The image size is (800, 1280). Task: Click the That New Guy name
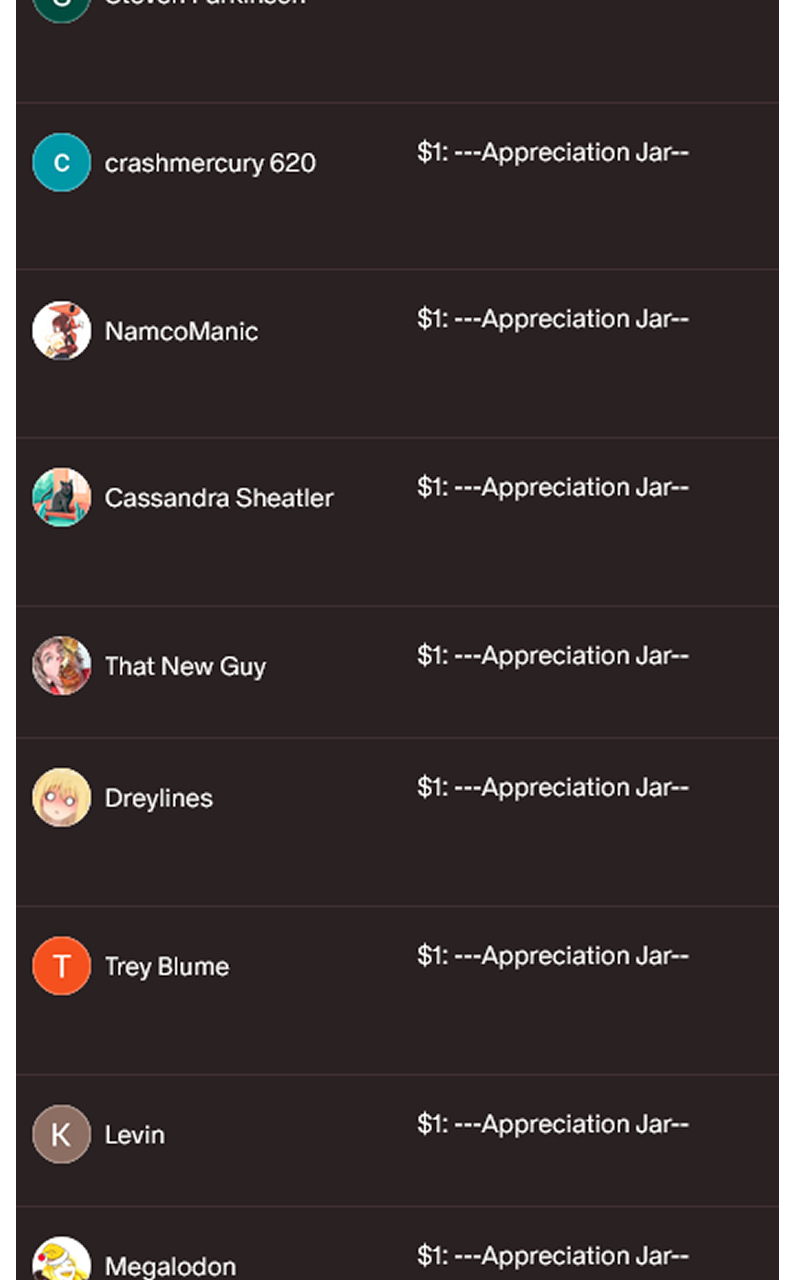(185, 666)
